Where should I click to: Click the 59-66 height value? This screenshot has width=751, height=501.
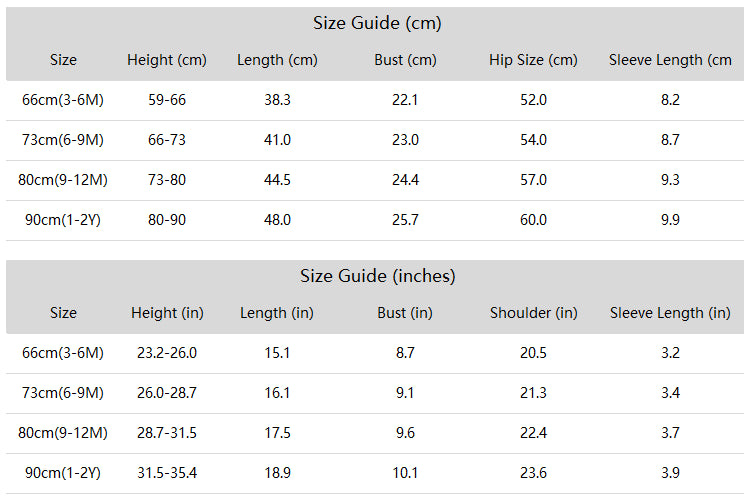[167, 100]
